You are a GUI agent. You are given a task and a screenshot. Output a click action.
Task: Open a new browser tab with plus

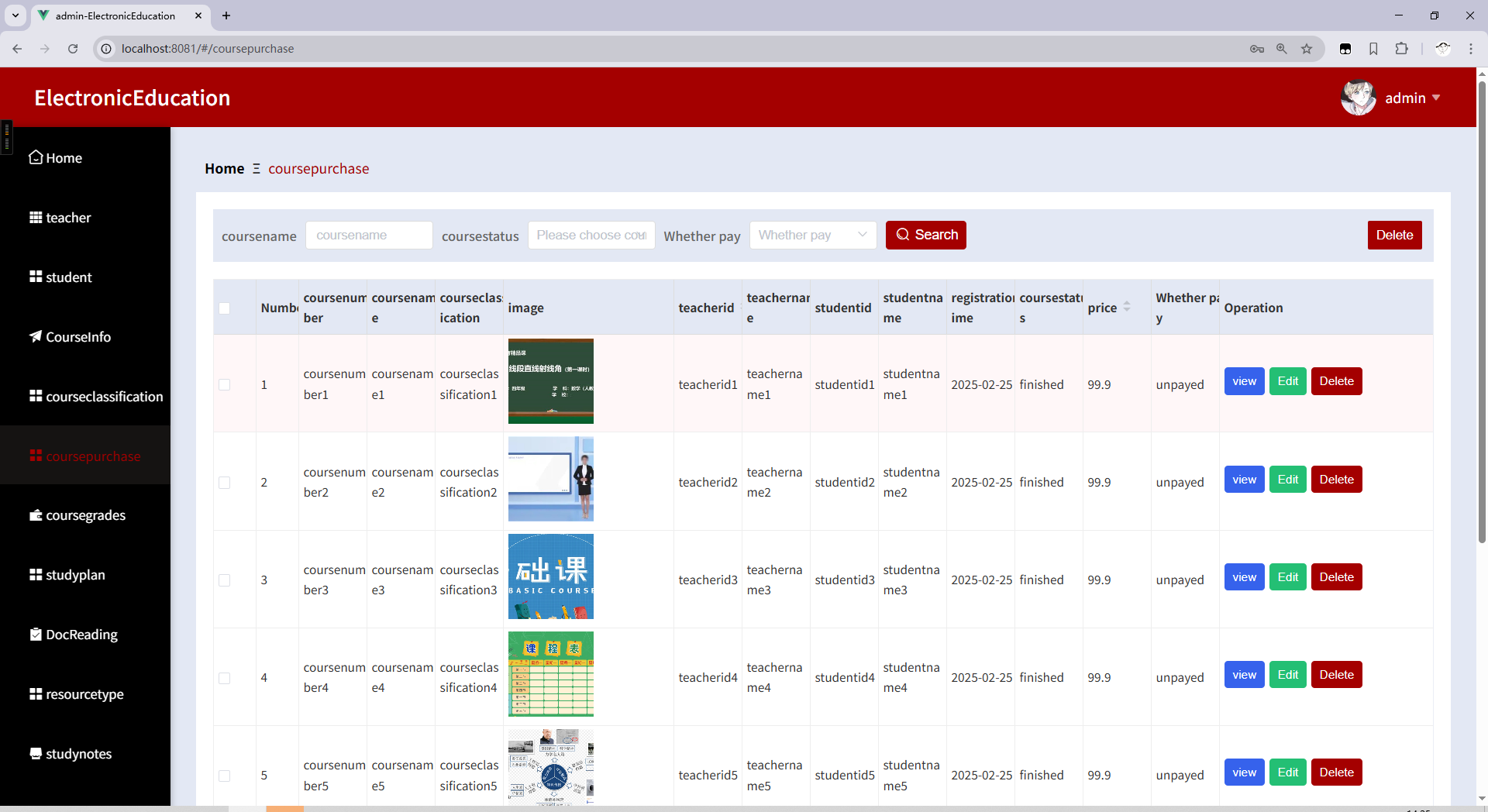(226, 15)
